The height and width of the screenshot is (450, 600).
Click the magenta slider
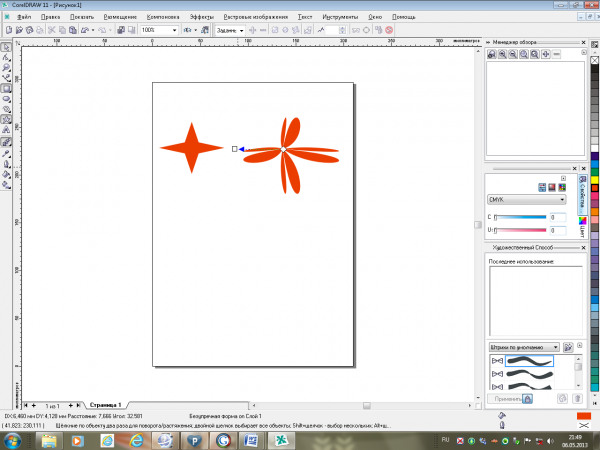pyautogui.click(x=520, y=230)
